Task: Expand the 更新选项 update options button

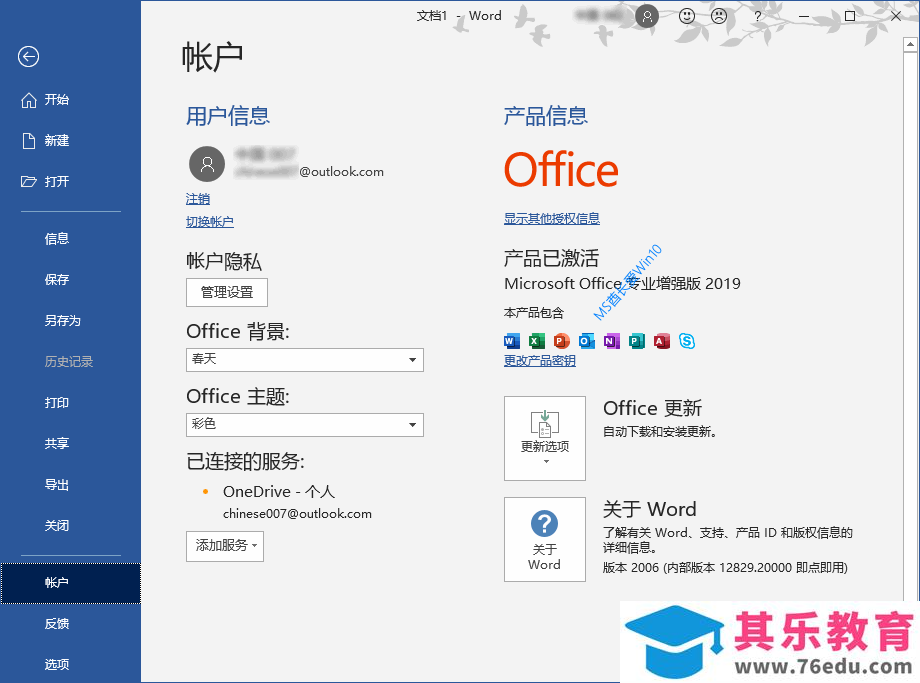Action: pos(544,438)
